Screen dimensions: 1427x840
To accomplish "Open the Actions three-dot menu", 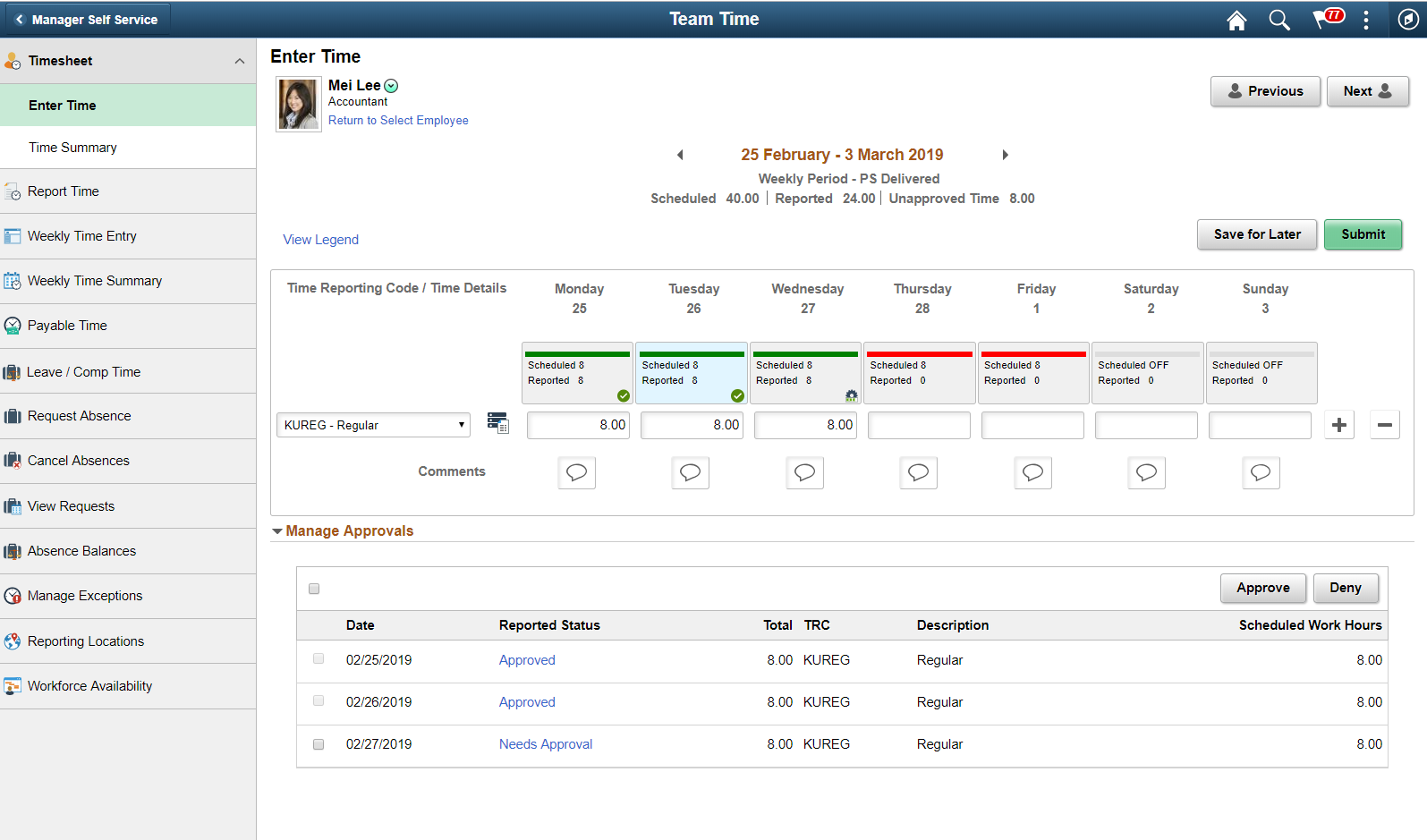I will click(x=1366, y=20).
